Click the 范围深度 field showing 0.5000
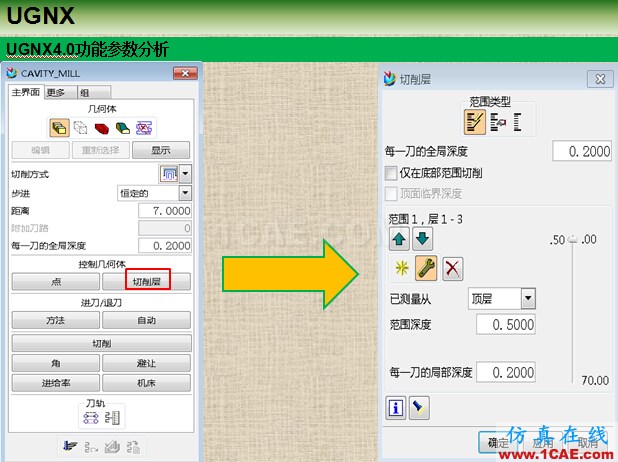 click(506, 324)
